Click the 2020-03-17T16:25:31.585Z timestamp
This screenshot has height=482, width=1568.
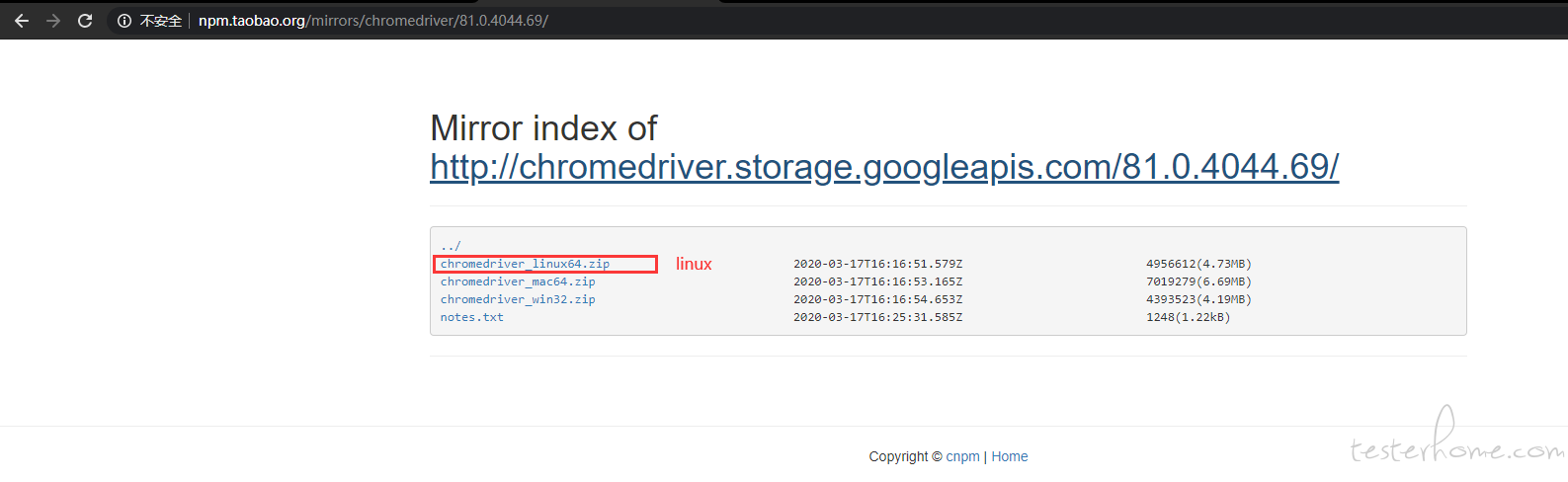877,317
